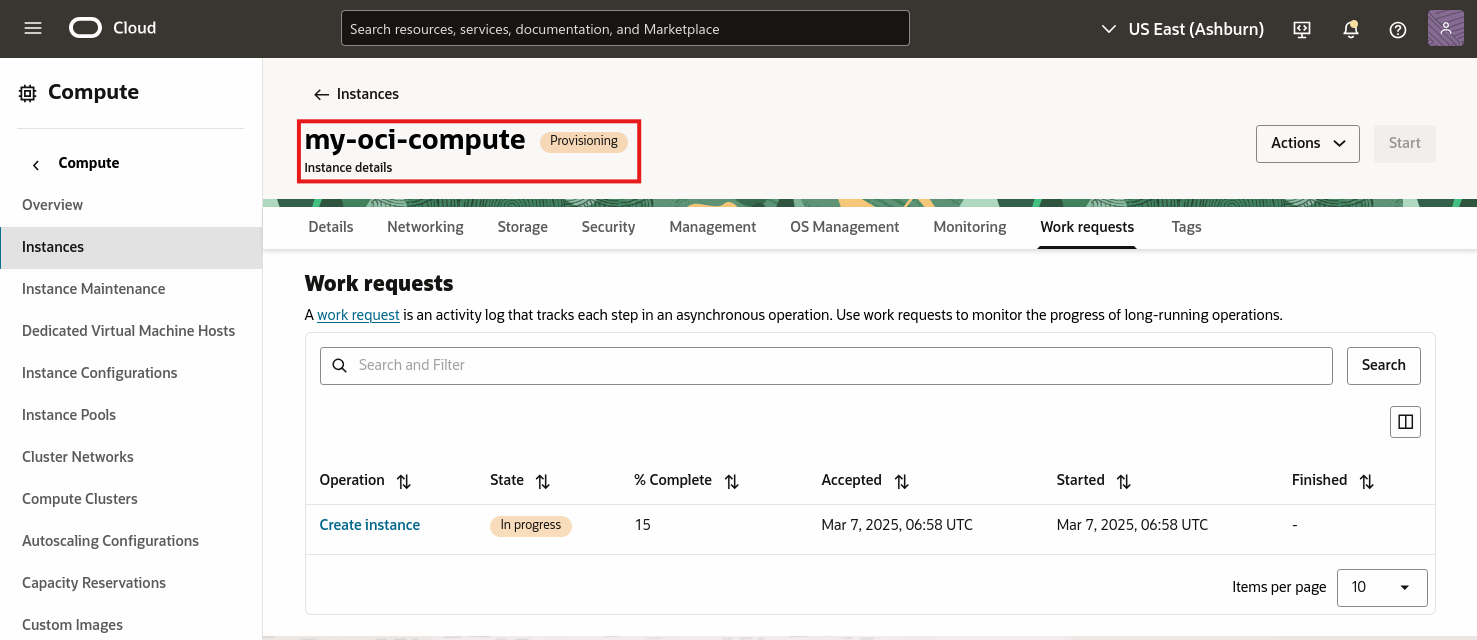Screen dimensions: 1477x640
Task: Open the Actions dropdown
Action: [x=1307, y=143]
